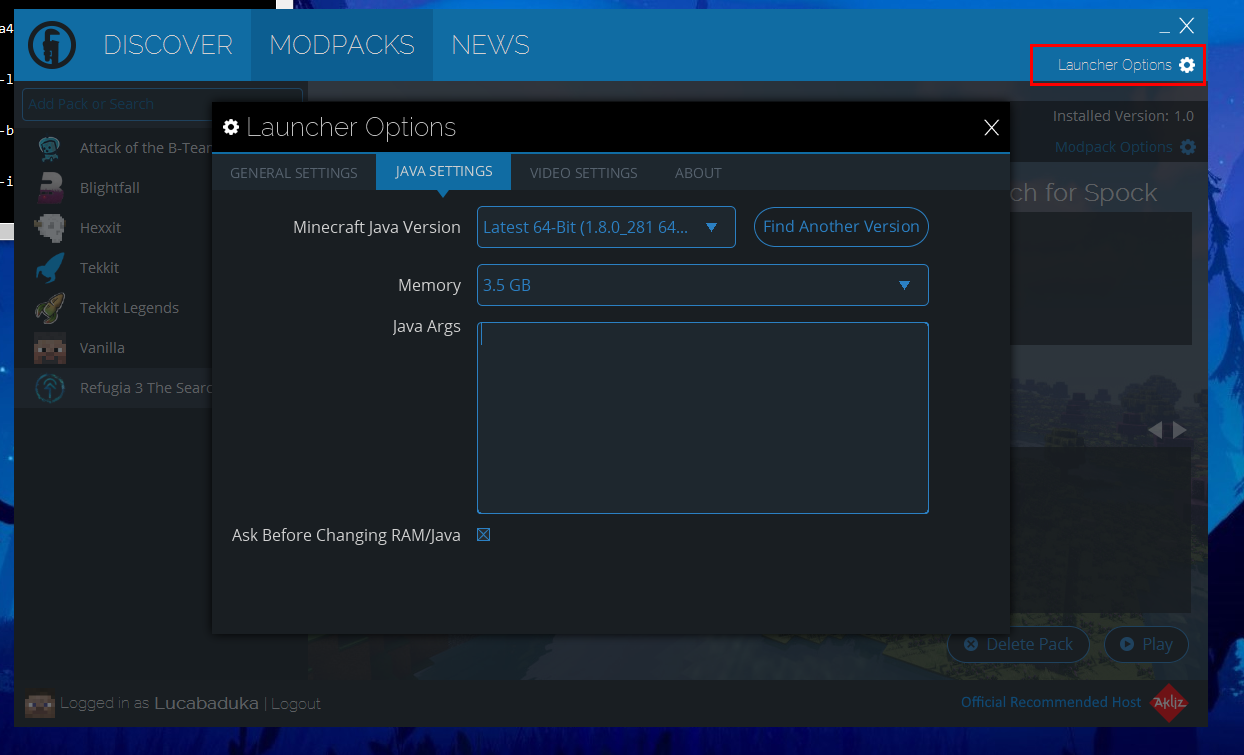Select the Vanilla Steve head icon
This screenshot has height=755, width=1244.
click(x=50, y=348)
